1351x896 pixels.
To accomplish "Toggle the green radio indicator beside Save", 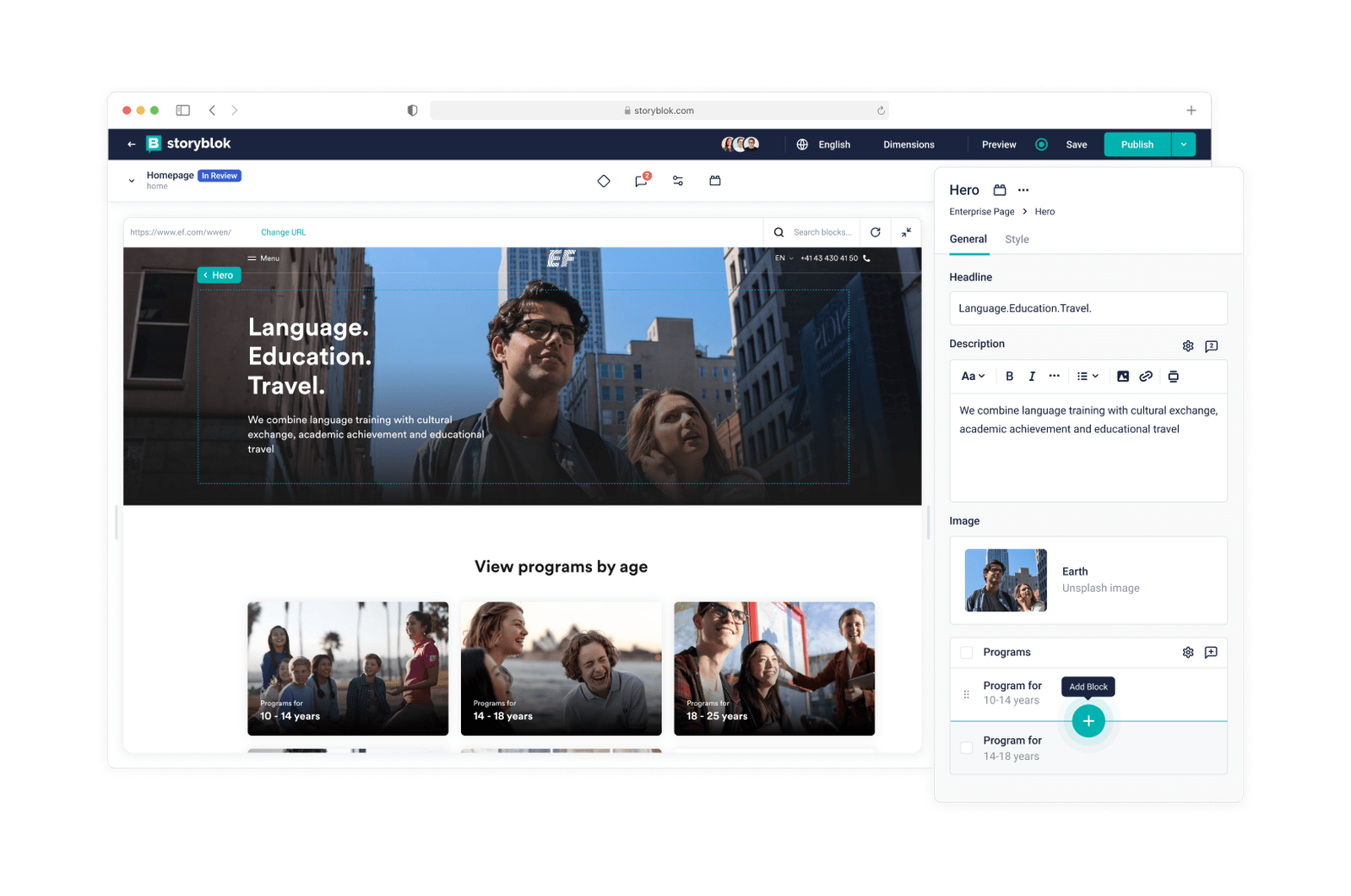I will coord(1041,144).
